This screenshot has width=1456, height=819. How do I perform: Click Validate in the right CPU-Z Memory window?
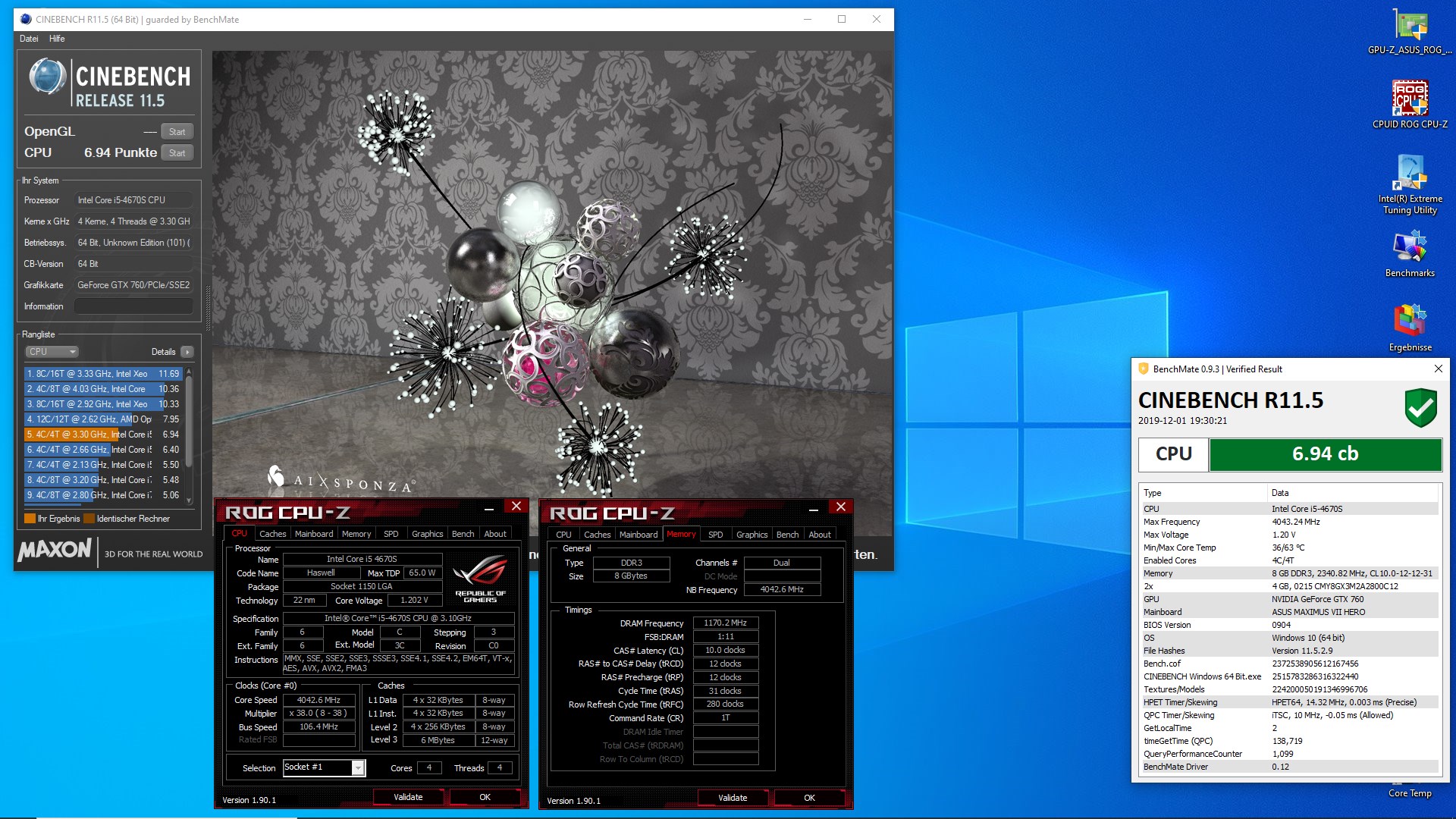click(733, 798)
